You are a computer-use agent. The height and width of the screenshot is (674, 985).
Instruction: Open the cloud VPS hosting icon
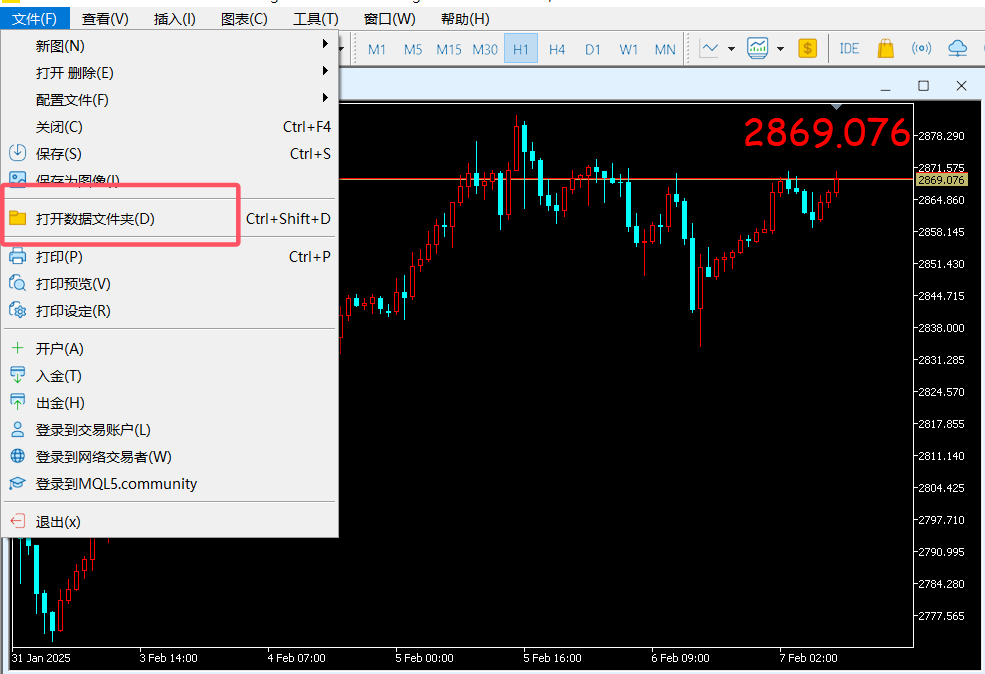(x=957, y=49)
